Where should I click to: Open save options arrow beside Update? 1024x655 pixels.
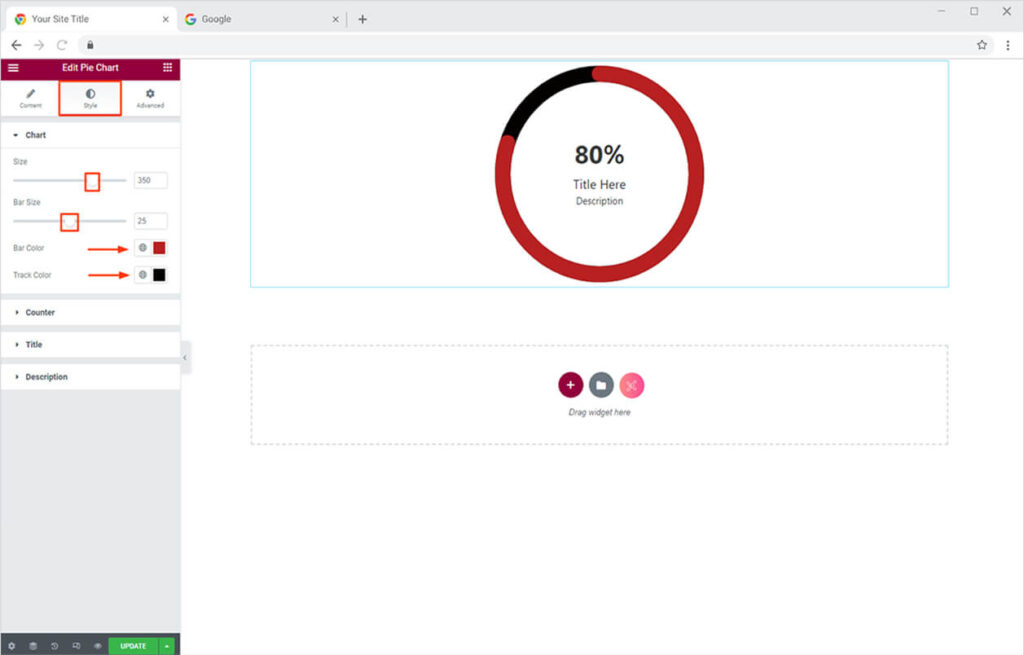(x=167, y=646)
